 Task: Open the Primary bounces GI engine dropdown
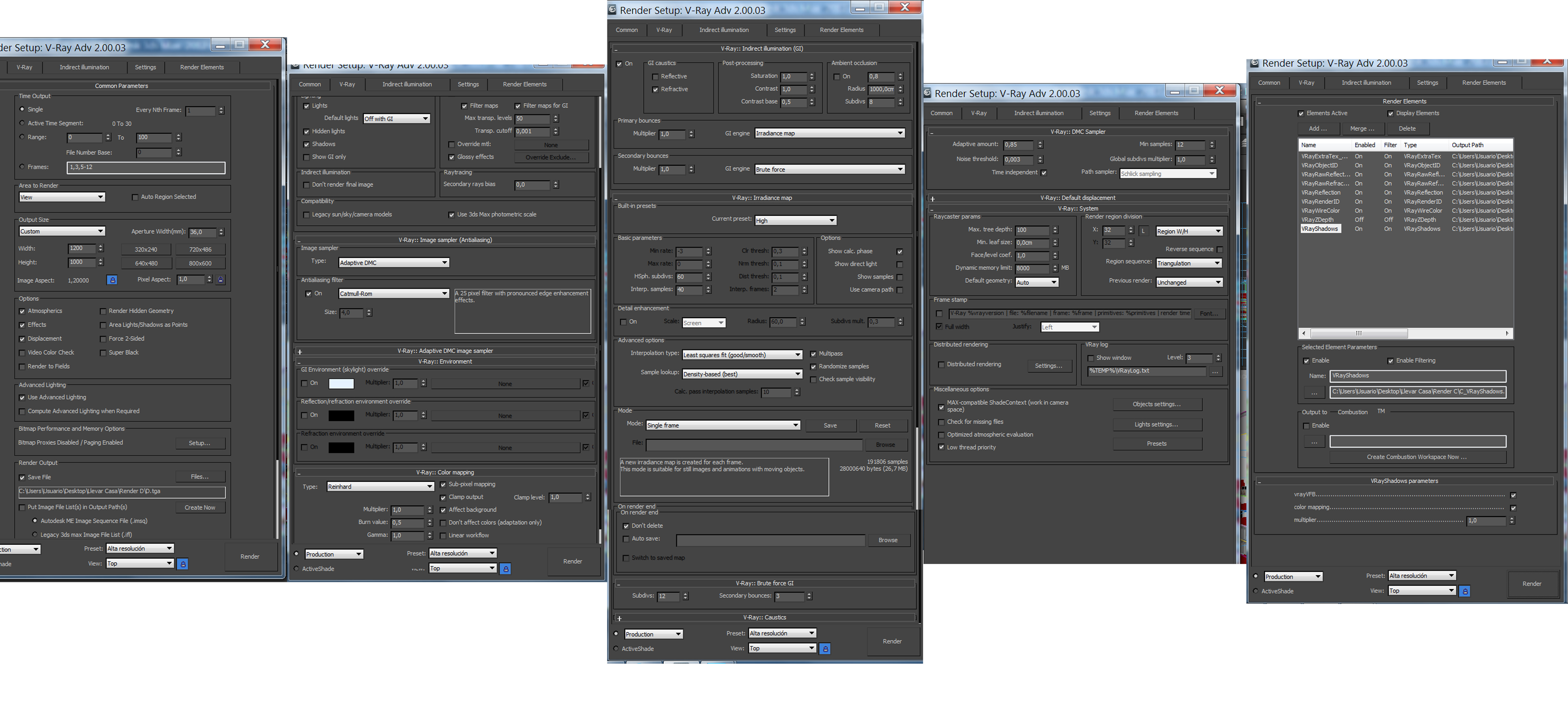[x=829, y=133]
